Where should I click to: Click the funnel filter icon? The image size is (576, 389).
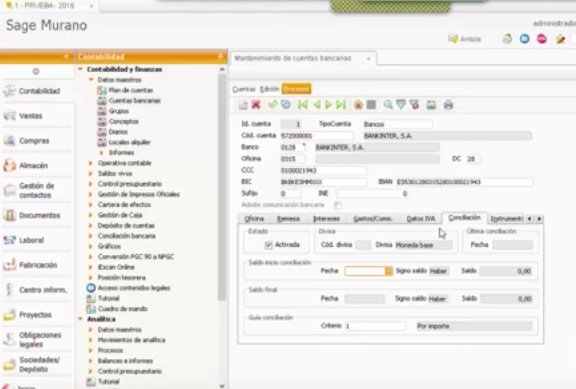(x=401, y=105)
